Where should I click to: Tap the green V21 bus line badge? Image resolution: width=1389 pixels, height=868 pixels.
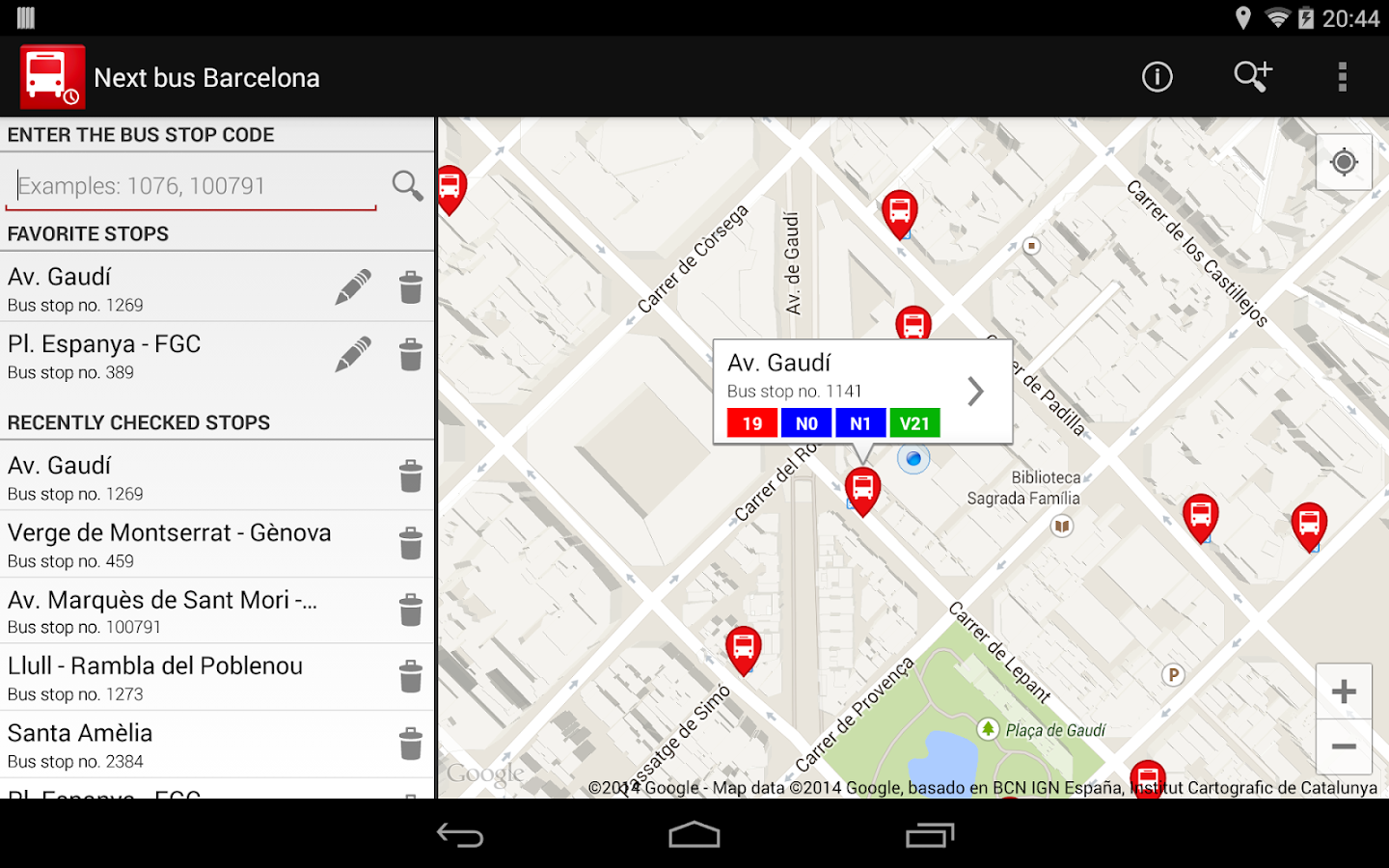[914, 422]
